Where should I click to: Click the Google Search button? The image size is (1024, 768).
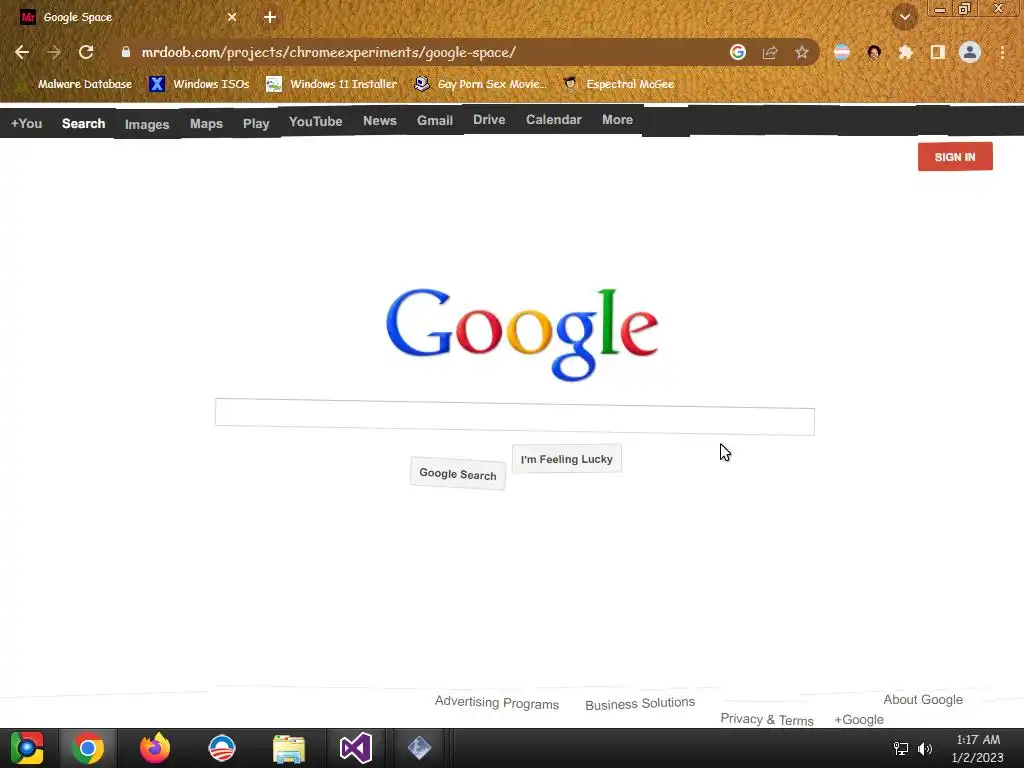pos(458,474)
